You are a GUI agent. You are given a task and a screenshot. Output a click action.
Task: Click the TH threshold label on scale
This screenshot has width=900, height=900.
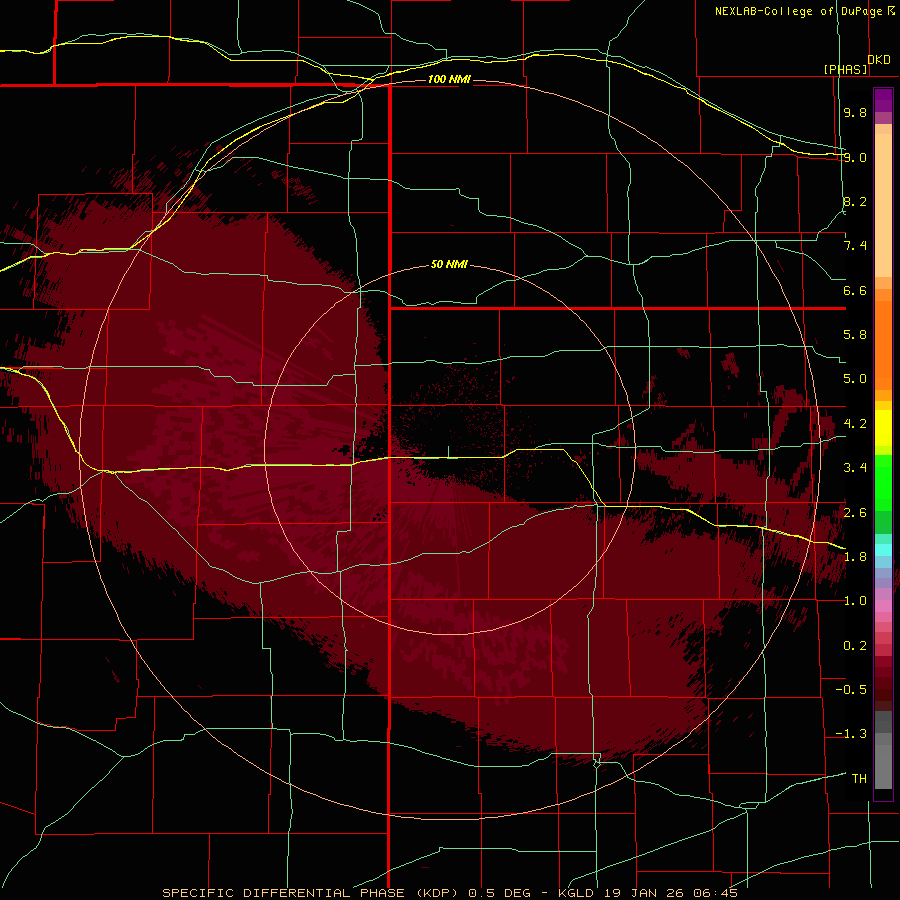coord(859,779)
